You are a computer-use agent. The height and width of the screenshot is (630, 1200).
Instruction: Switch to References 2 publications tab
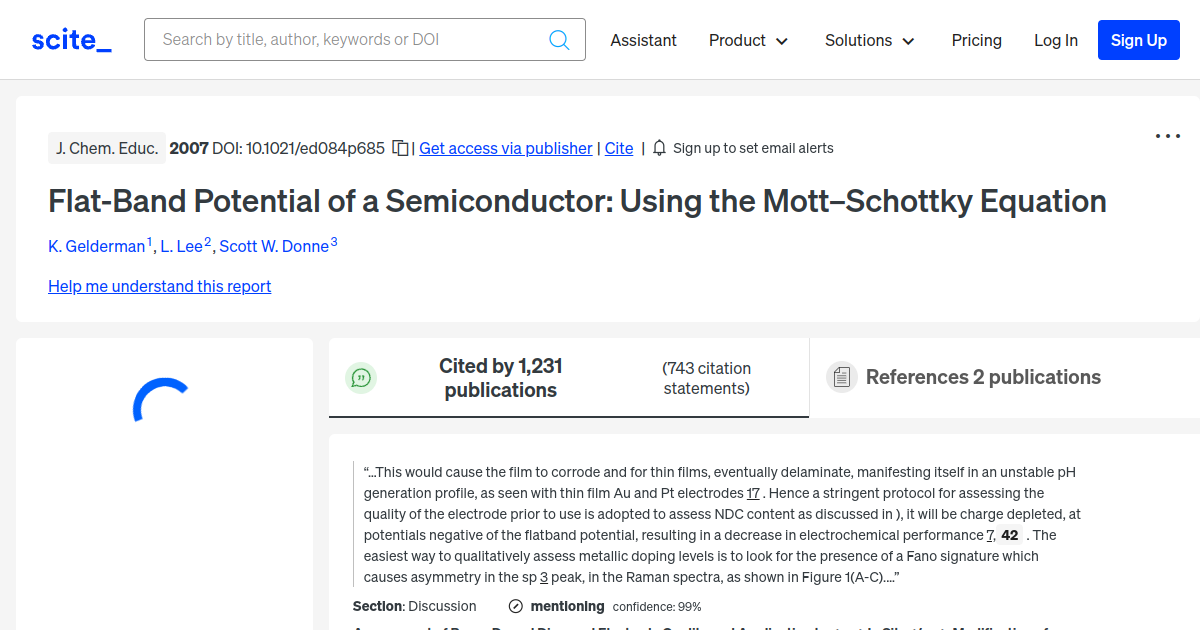pos(982,377)
